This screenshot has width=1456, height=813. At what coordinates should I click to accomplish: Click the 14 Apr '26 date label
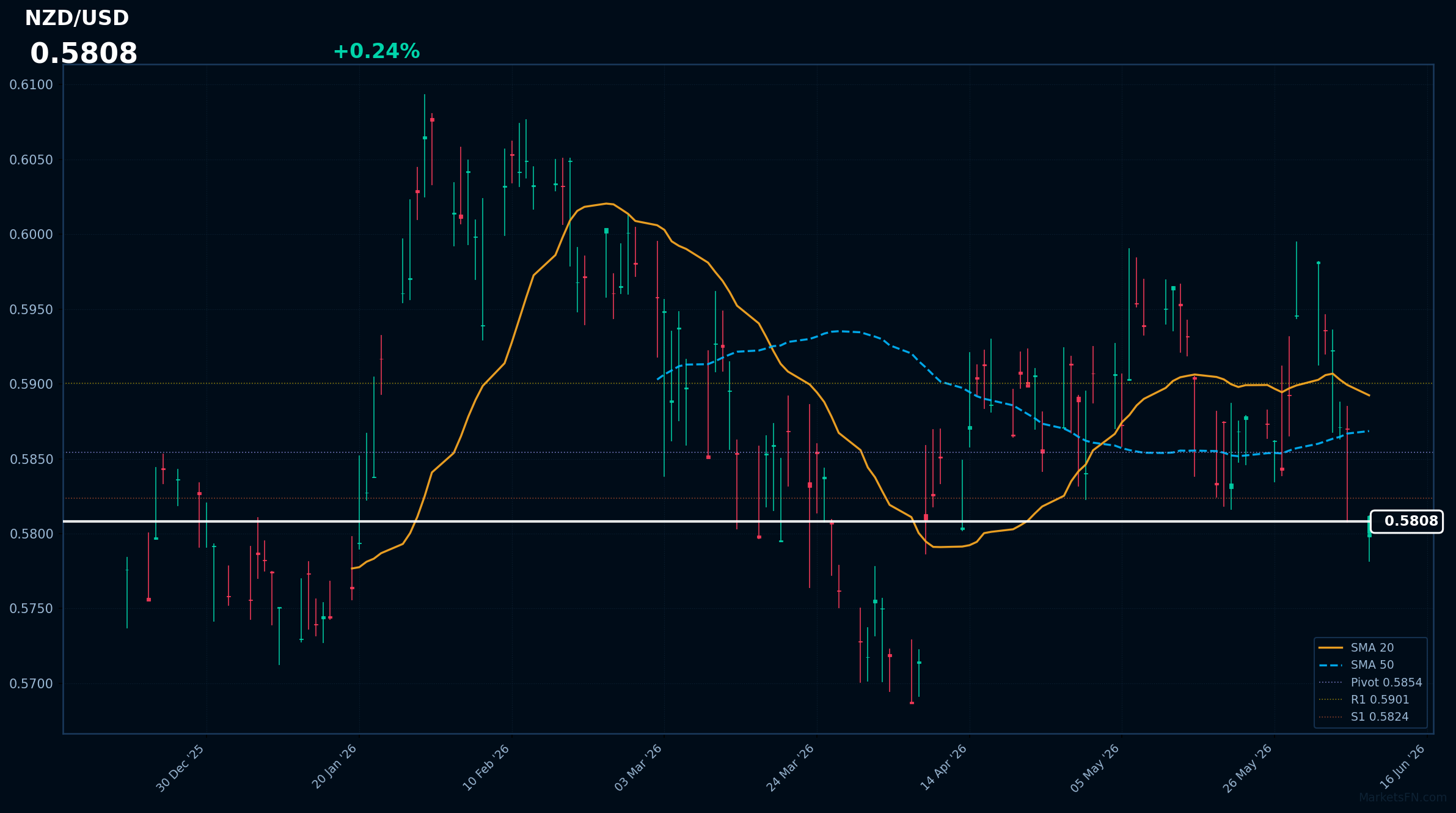click(x=944, y=767)
